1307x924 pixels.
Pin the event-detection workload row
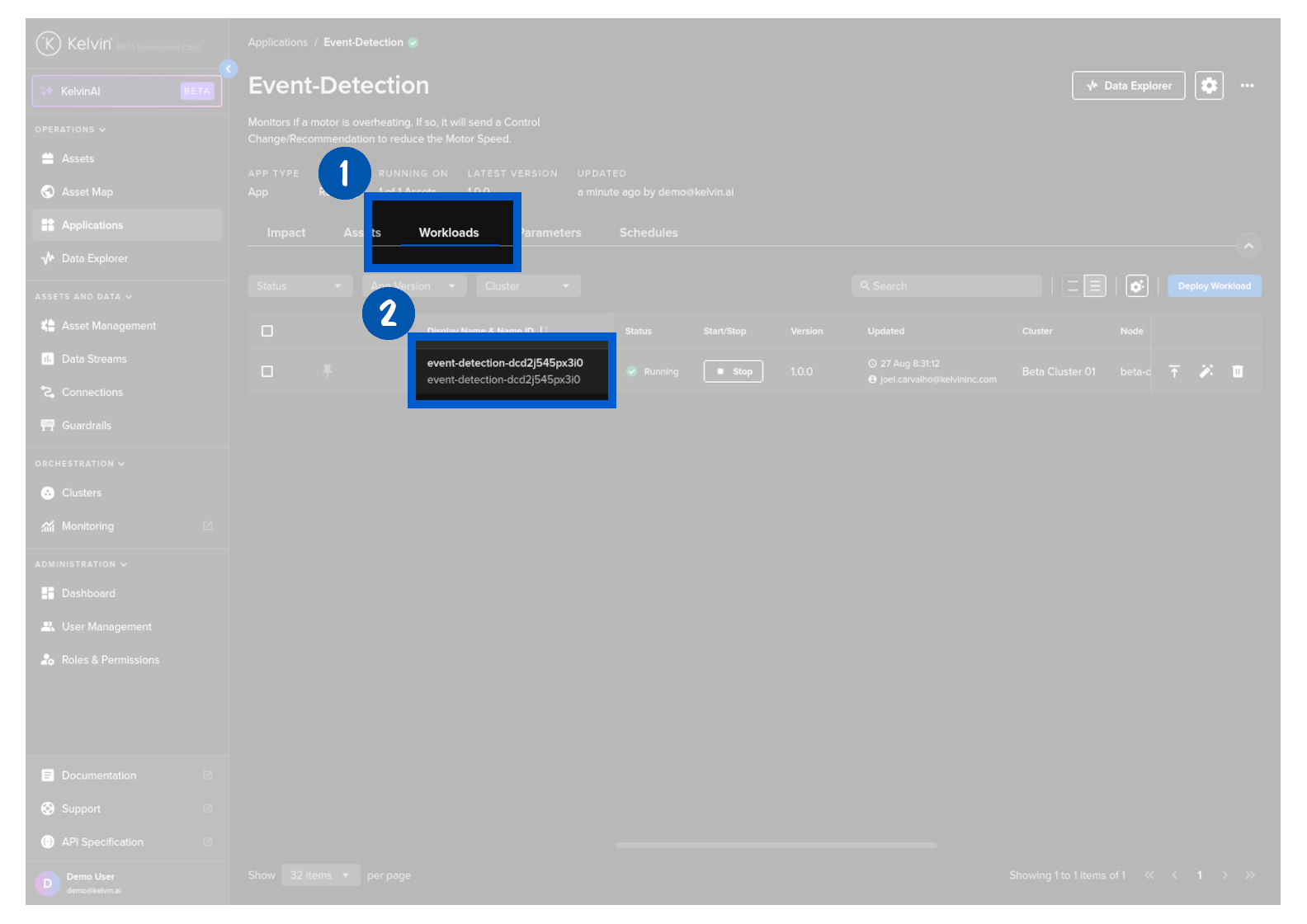(328, 371)
